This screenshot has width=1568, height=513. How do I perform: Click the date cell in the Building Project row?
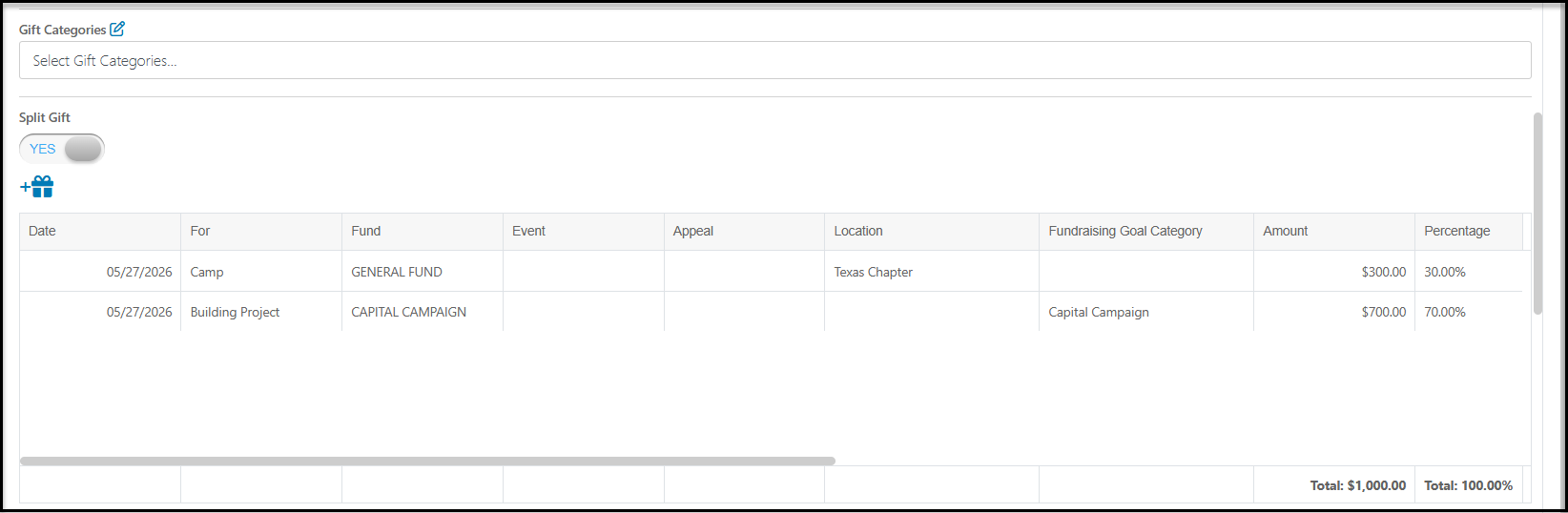(100, 312)
